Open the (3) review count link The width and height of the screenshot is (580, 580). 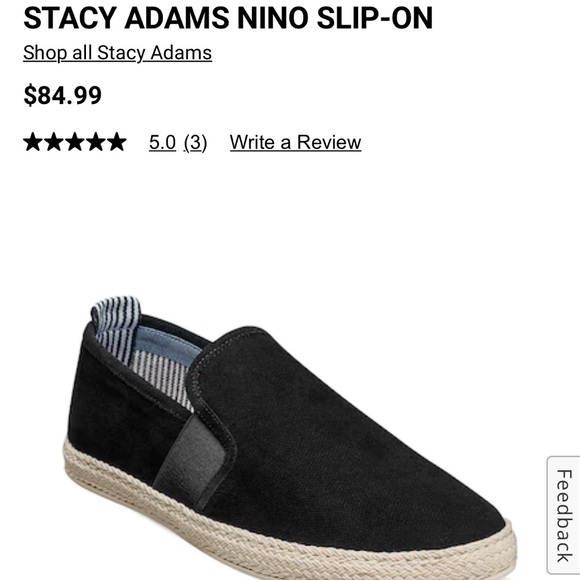pos(195,142)
